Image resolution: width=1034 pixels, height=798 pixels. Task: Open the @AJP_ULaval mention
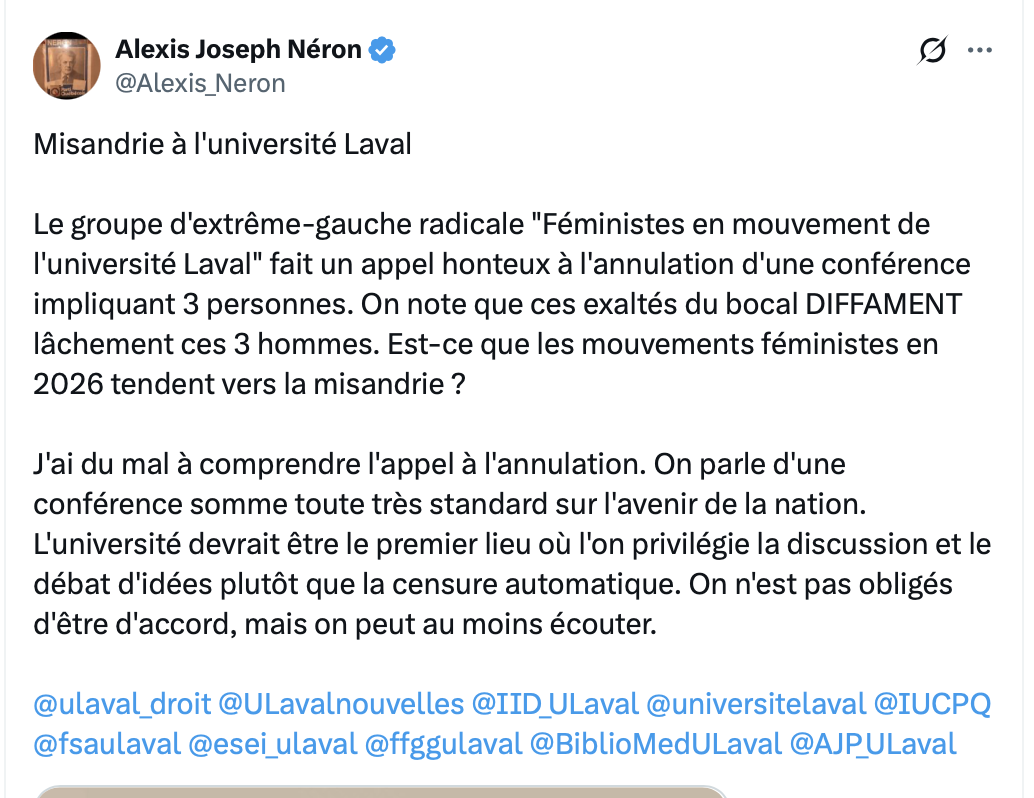point(873,743)
